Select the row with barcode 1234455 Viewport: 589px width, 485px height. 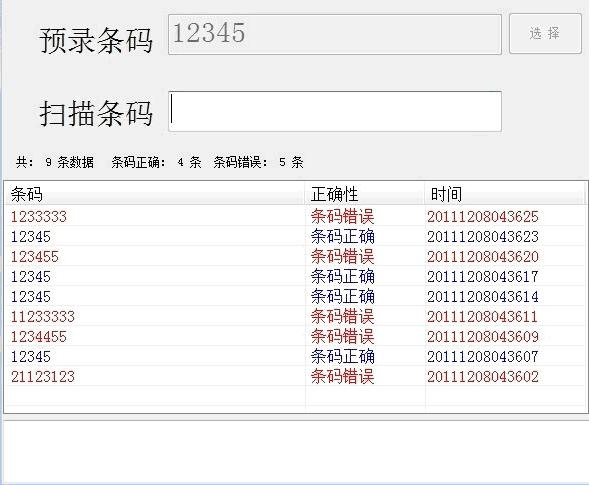pyautogui.click(x=295, y=336)
